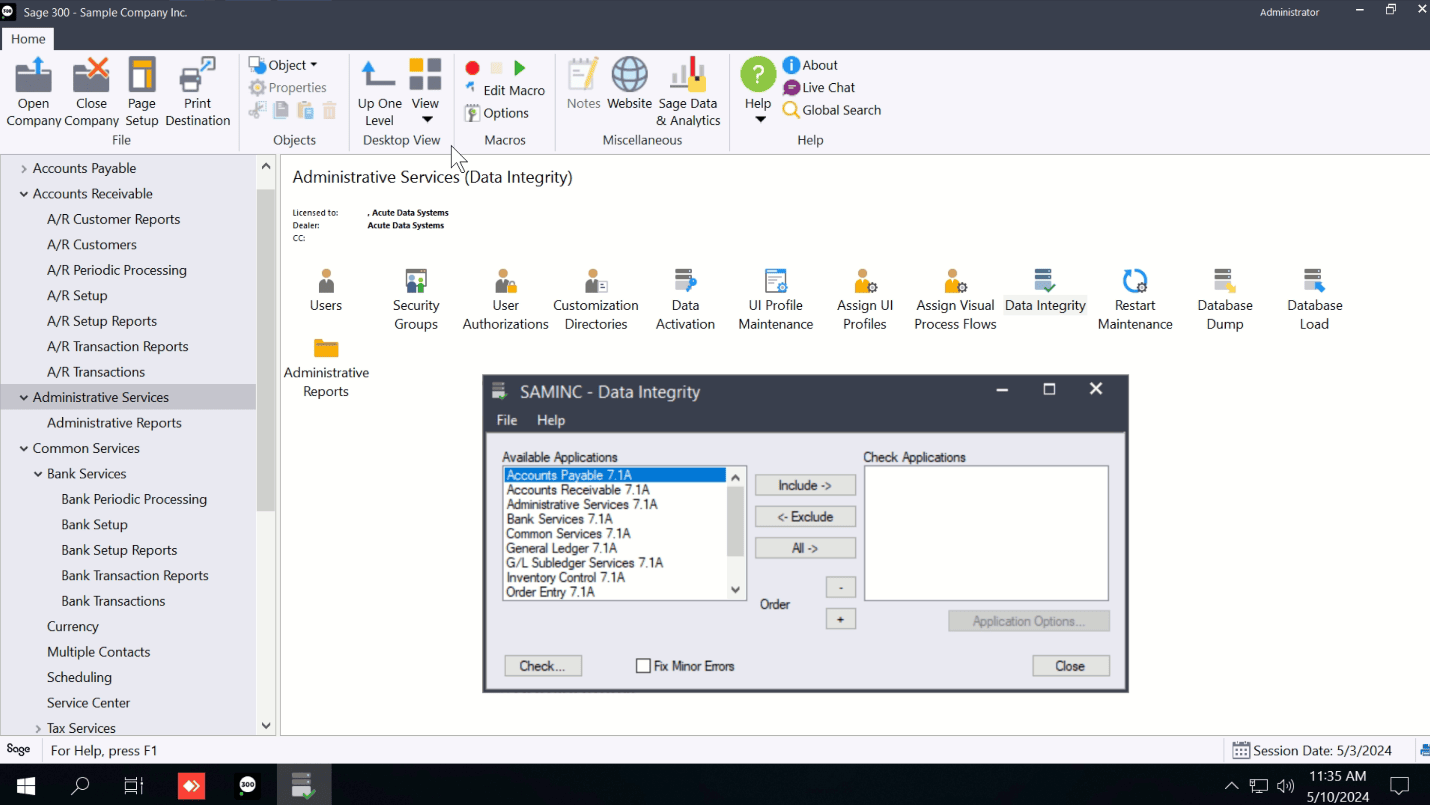Open File menu in Data Integrity
Image resolution: width=1430 pixels, height=805 pixels.
[507, 420]
